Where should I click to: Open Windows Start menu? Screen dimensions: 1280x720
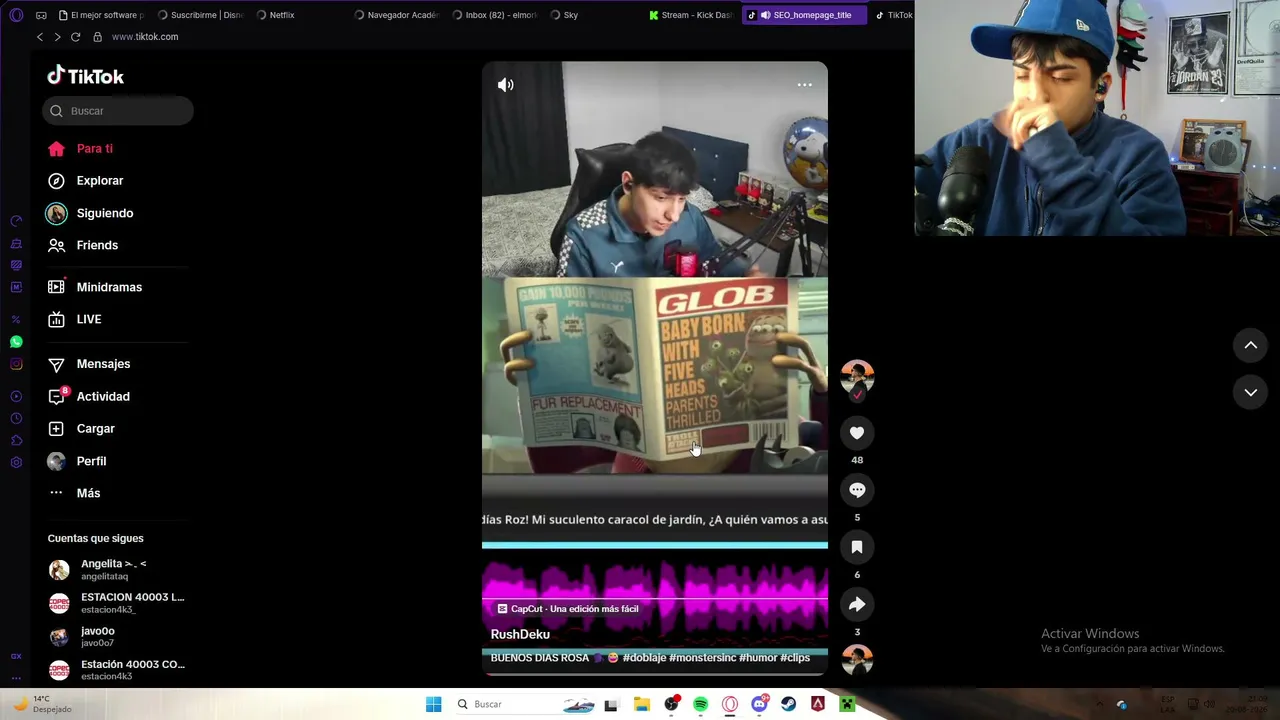click(433, 704)
